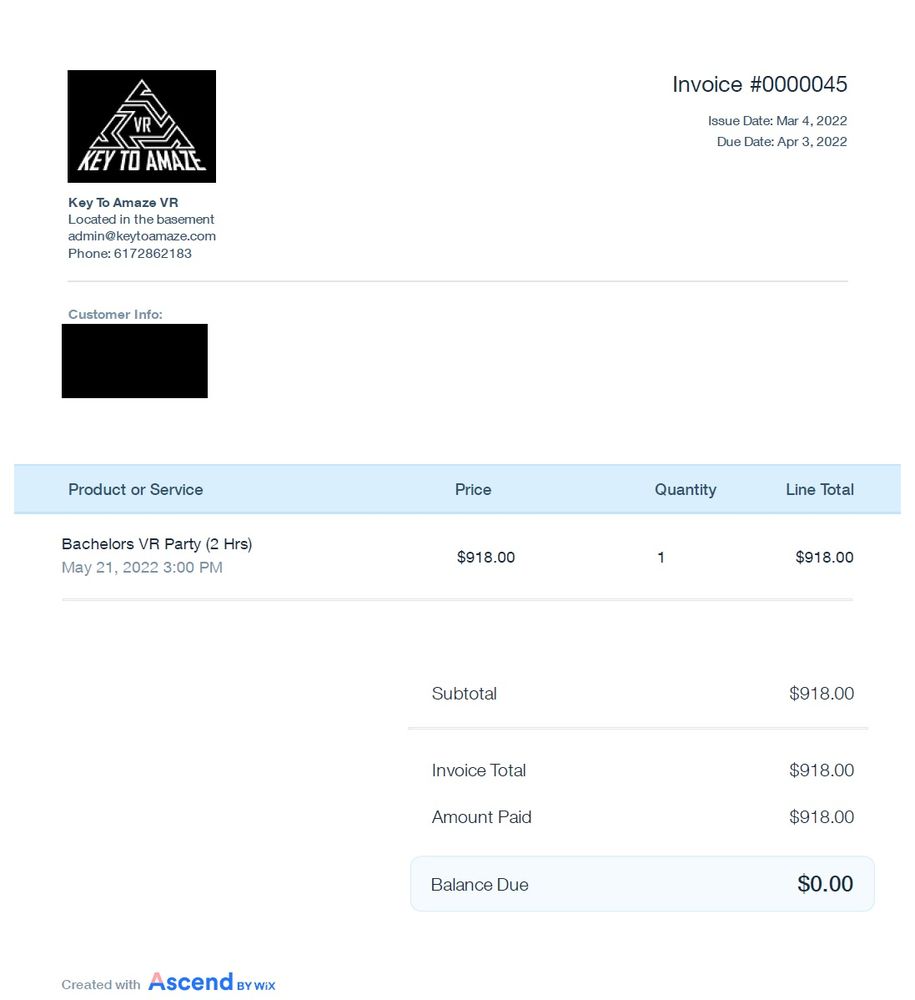Image resolution: width=915 pixels, height=1000 pixels.
Task: Click the Price column header
Action: pyautogui.click(x=472, y=489)
